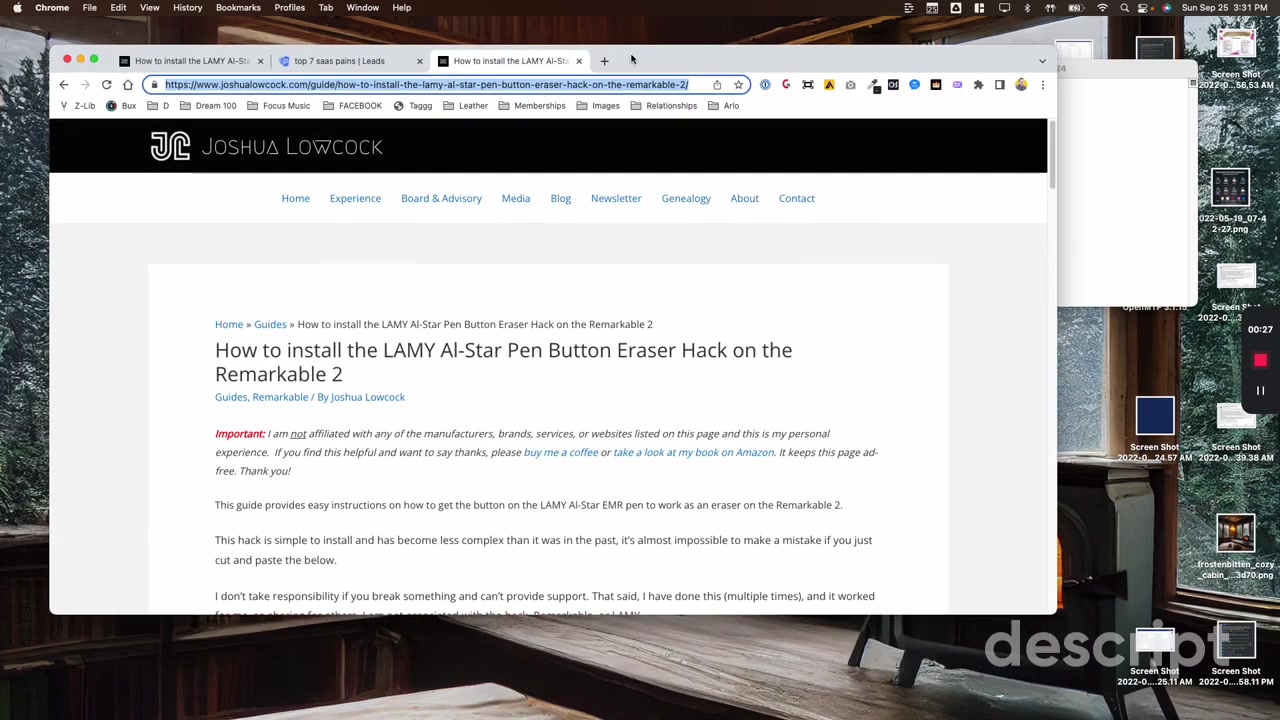Click the Guides breadcrumb link
Viewport: 1280px width, 720px height.
[270, 324]
